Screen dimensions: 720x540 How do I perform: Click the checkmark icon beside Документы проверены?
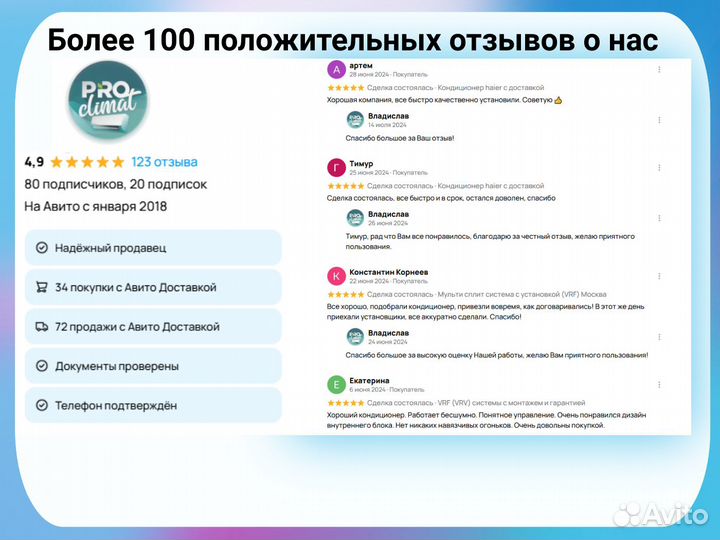42,366
